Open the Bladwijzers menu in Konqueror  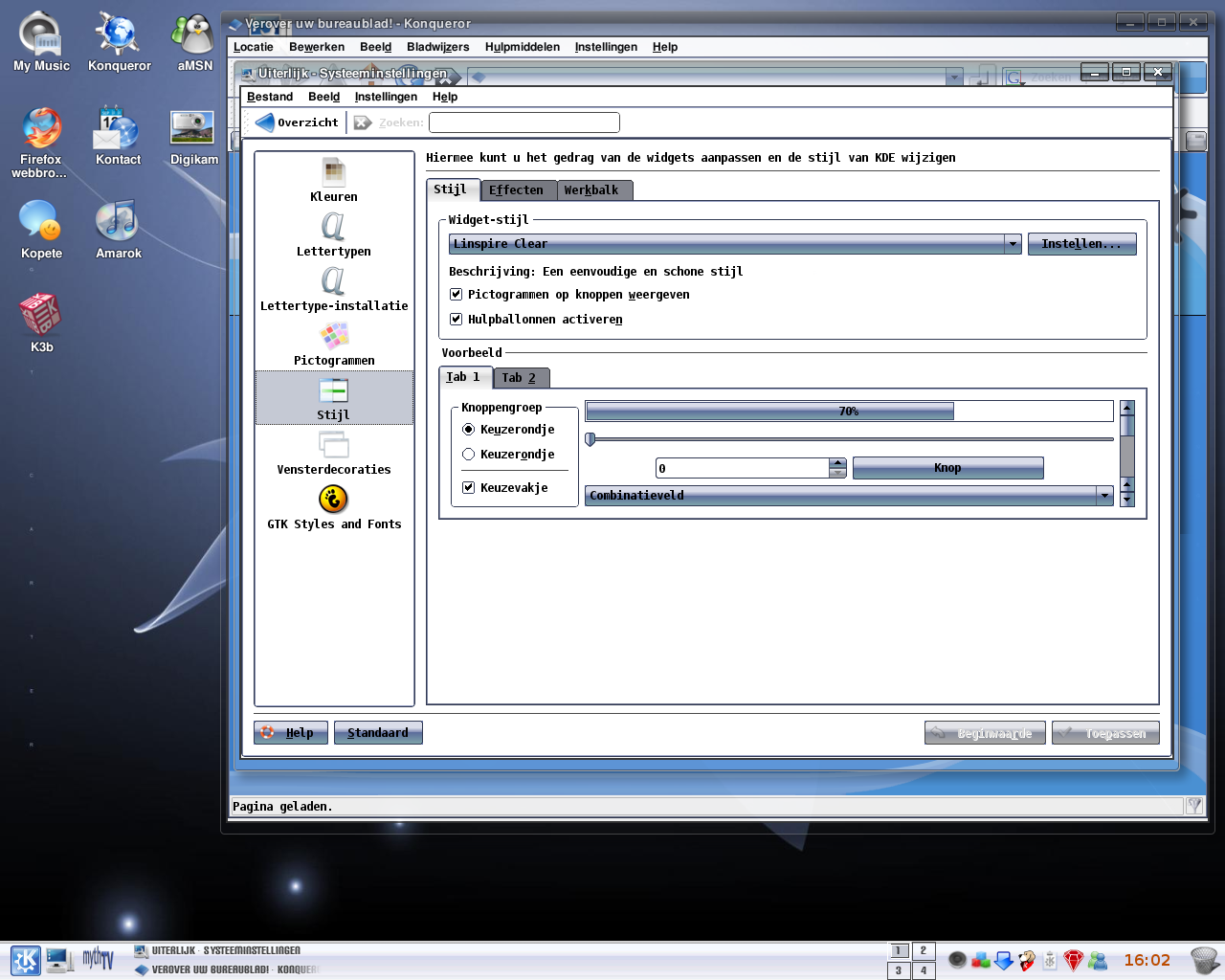(438, 47)
